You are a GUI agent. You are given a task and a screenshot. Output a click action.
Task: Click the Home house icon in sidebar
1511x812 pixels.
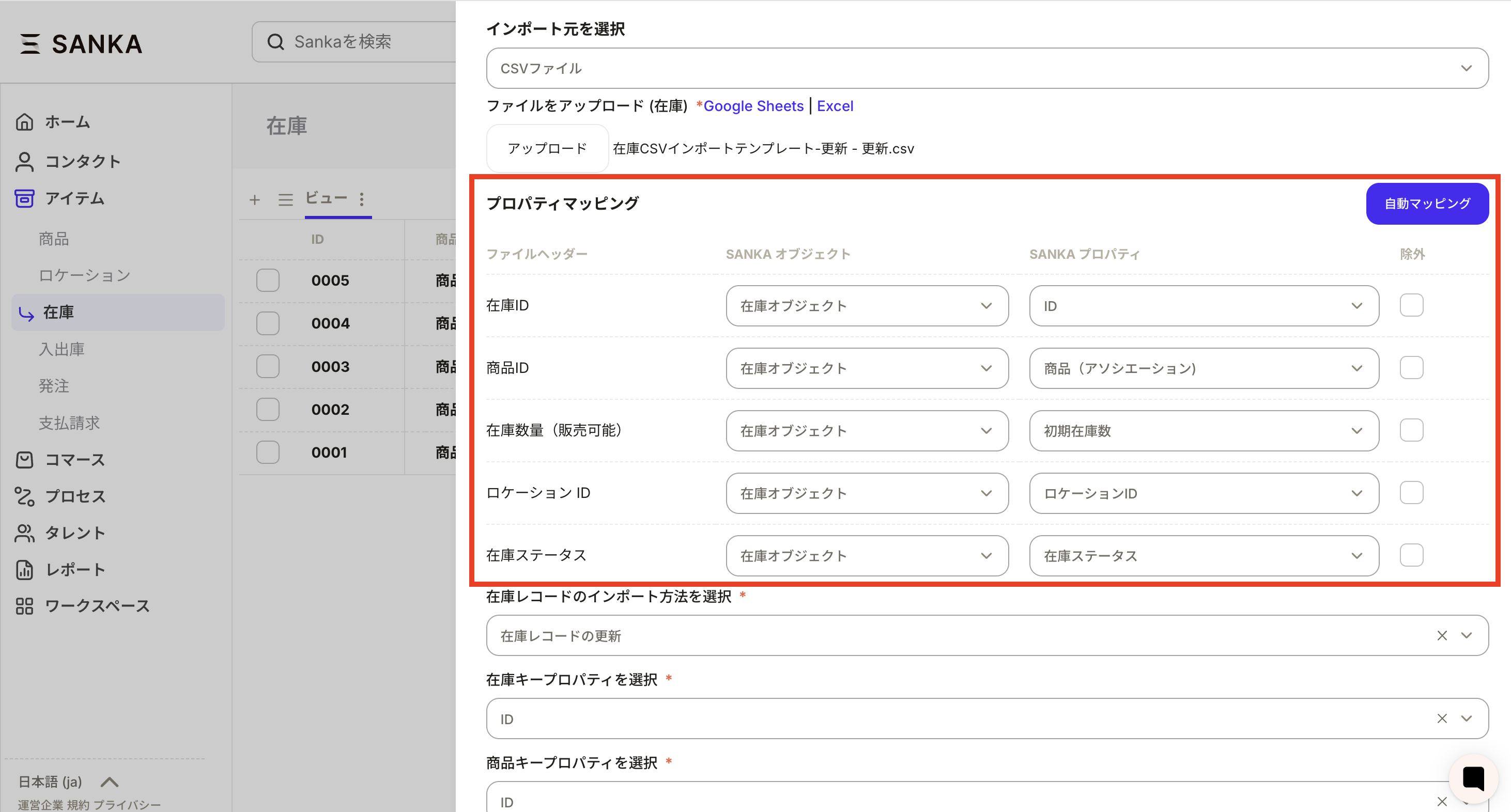click(x=24, y=122)
